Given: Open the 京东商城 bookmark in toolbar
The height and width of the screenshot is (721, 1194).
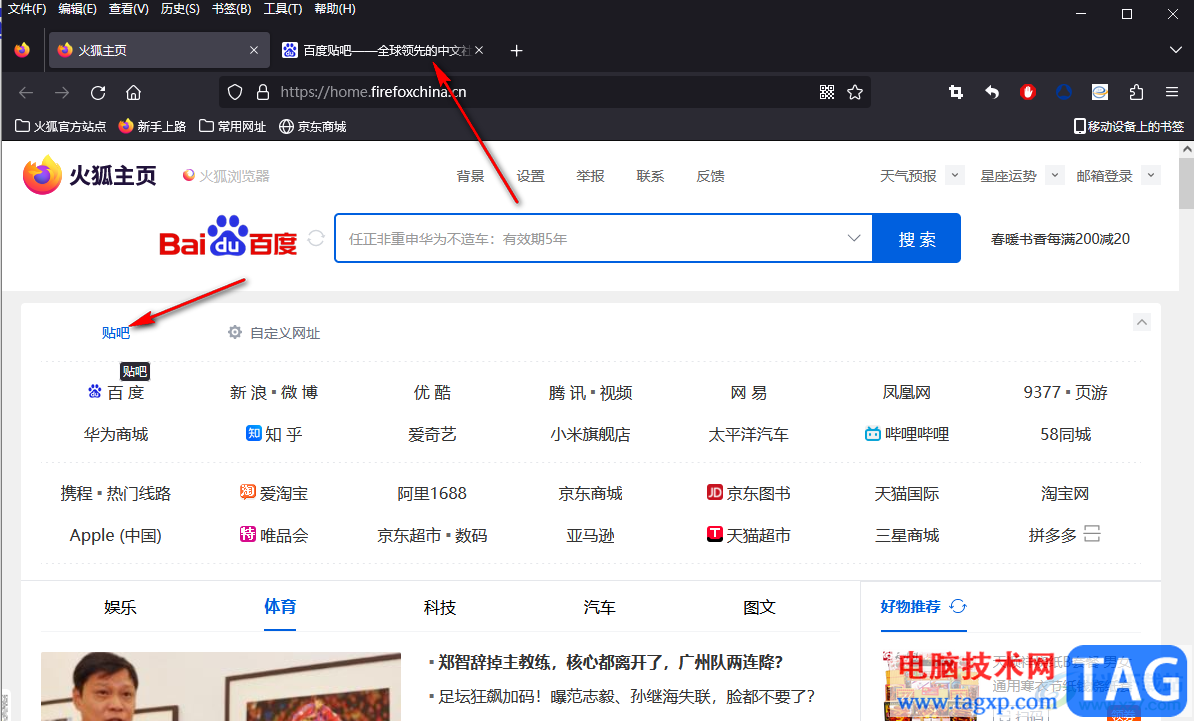Looking at the screenshot, I should point(313,126).
